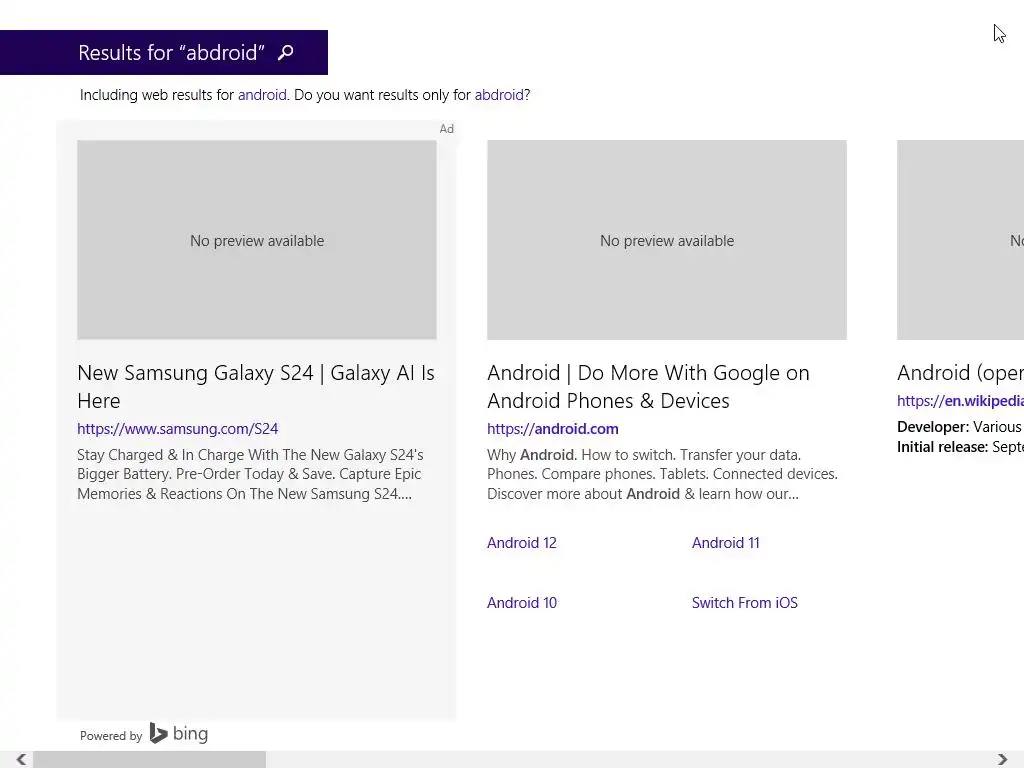The width and height of the screenshot is (1024, 768).
Task: Click the right scroll arrow
Action: pyautogui.click(x=1002, y=760)
